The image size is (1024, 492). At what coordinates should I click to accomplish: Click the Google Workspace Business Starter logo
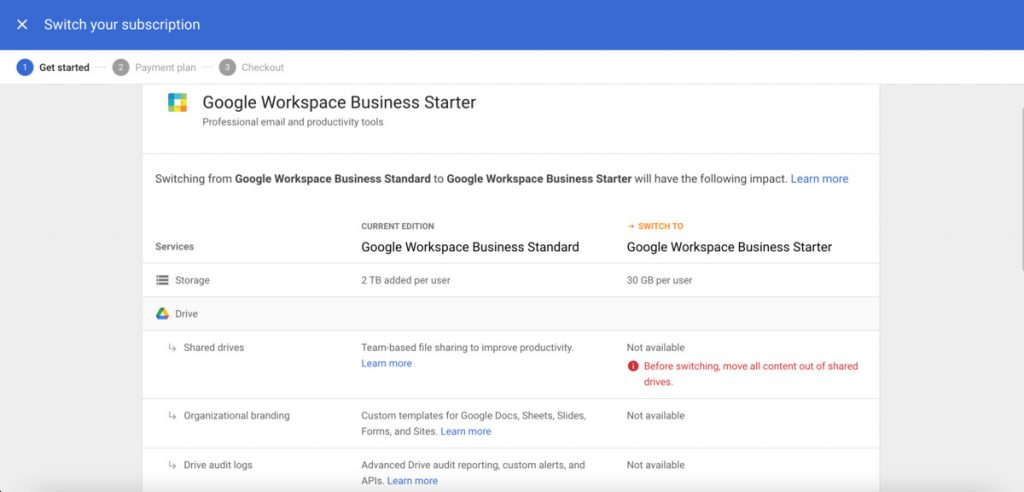(177, 103)
